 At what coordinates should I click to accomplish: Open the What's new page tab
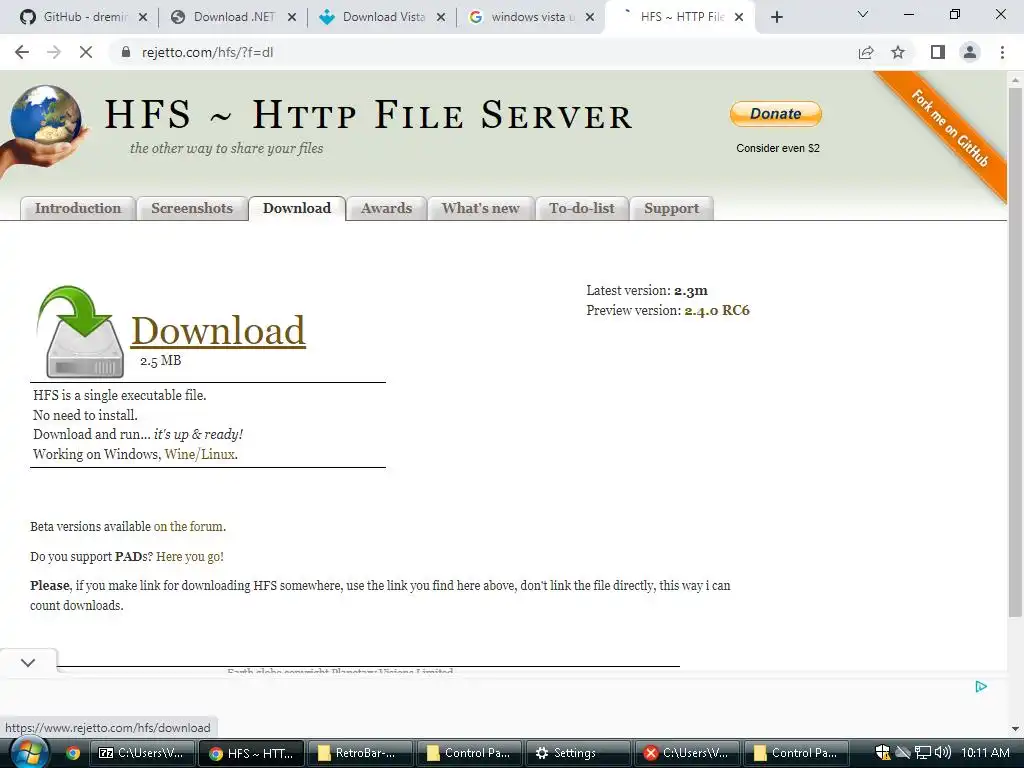click(x=481, y=208)
